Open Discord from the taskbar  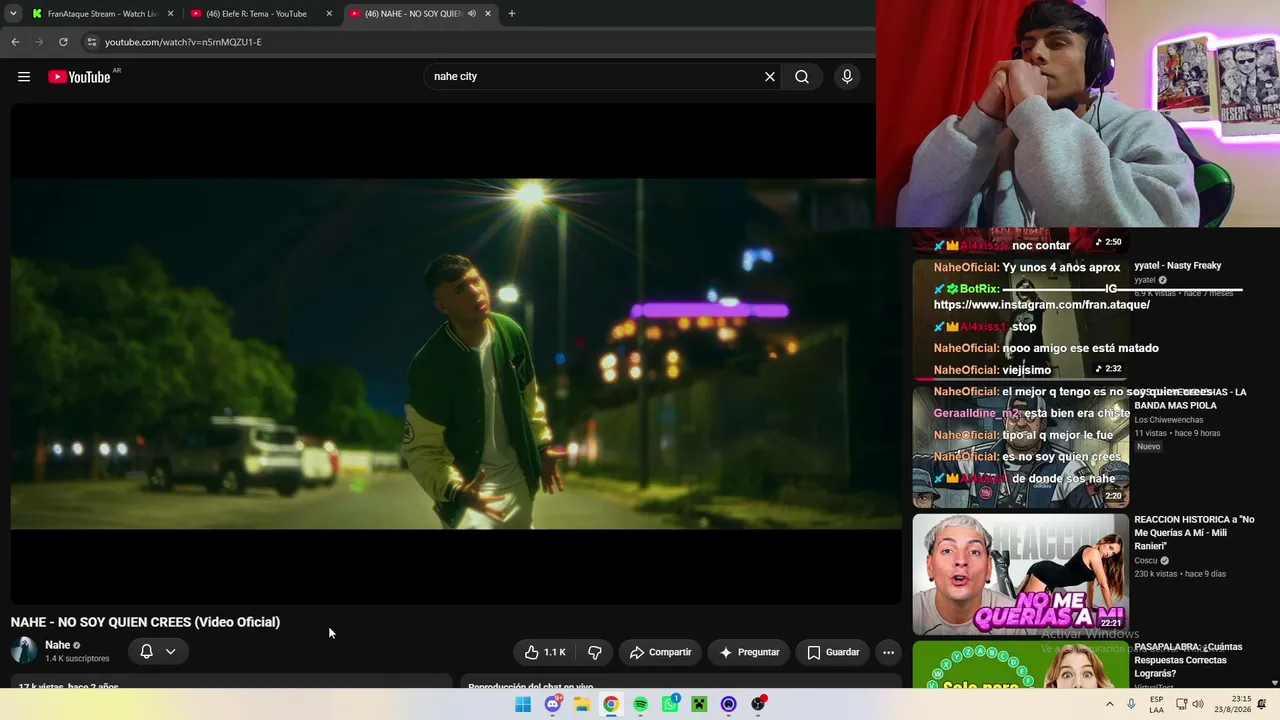(553, 704)
